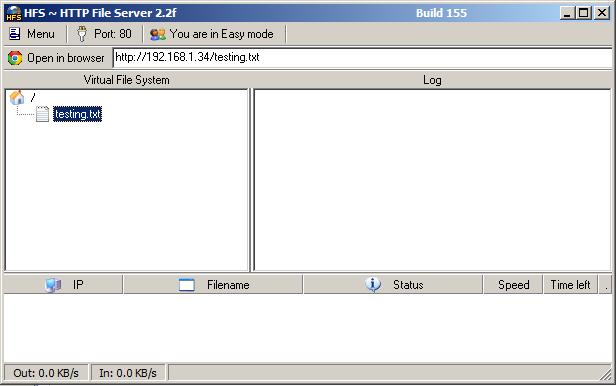Select root '/' tree node

tap(33, 97)
